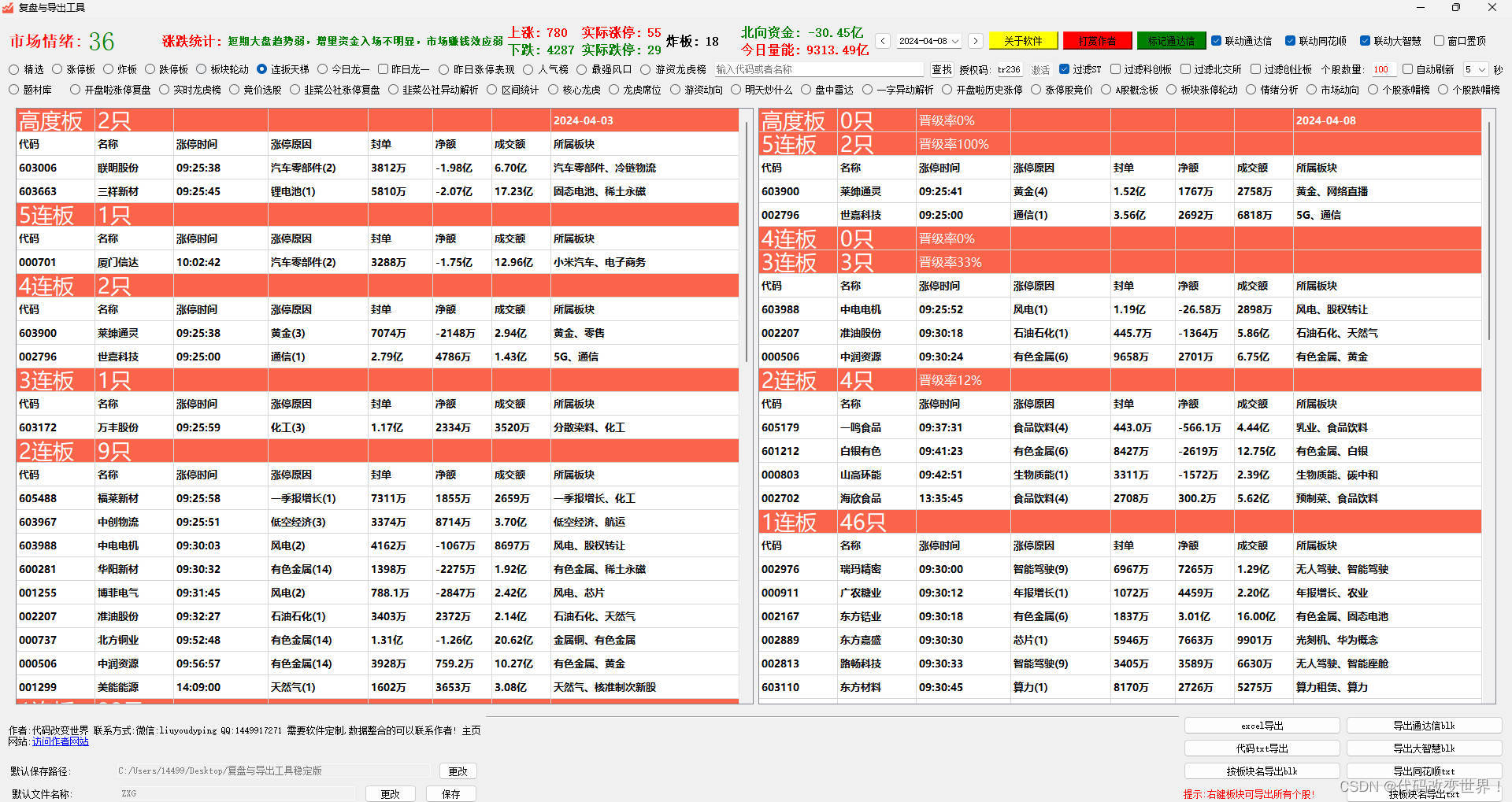Click the 代码txt导出 button

(1262, 748)
